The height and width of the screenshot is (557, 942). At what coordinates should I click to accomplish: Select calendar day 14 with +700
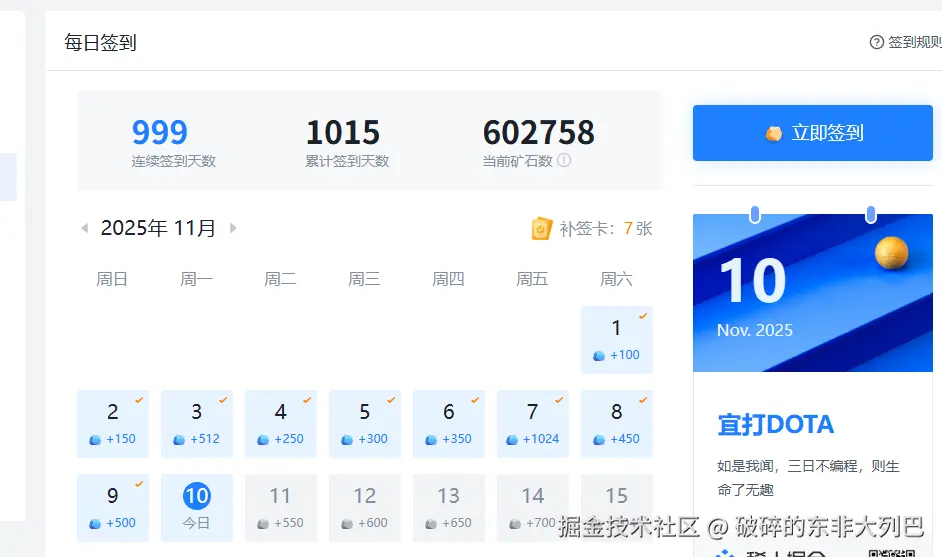coord(533,508)
